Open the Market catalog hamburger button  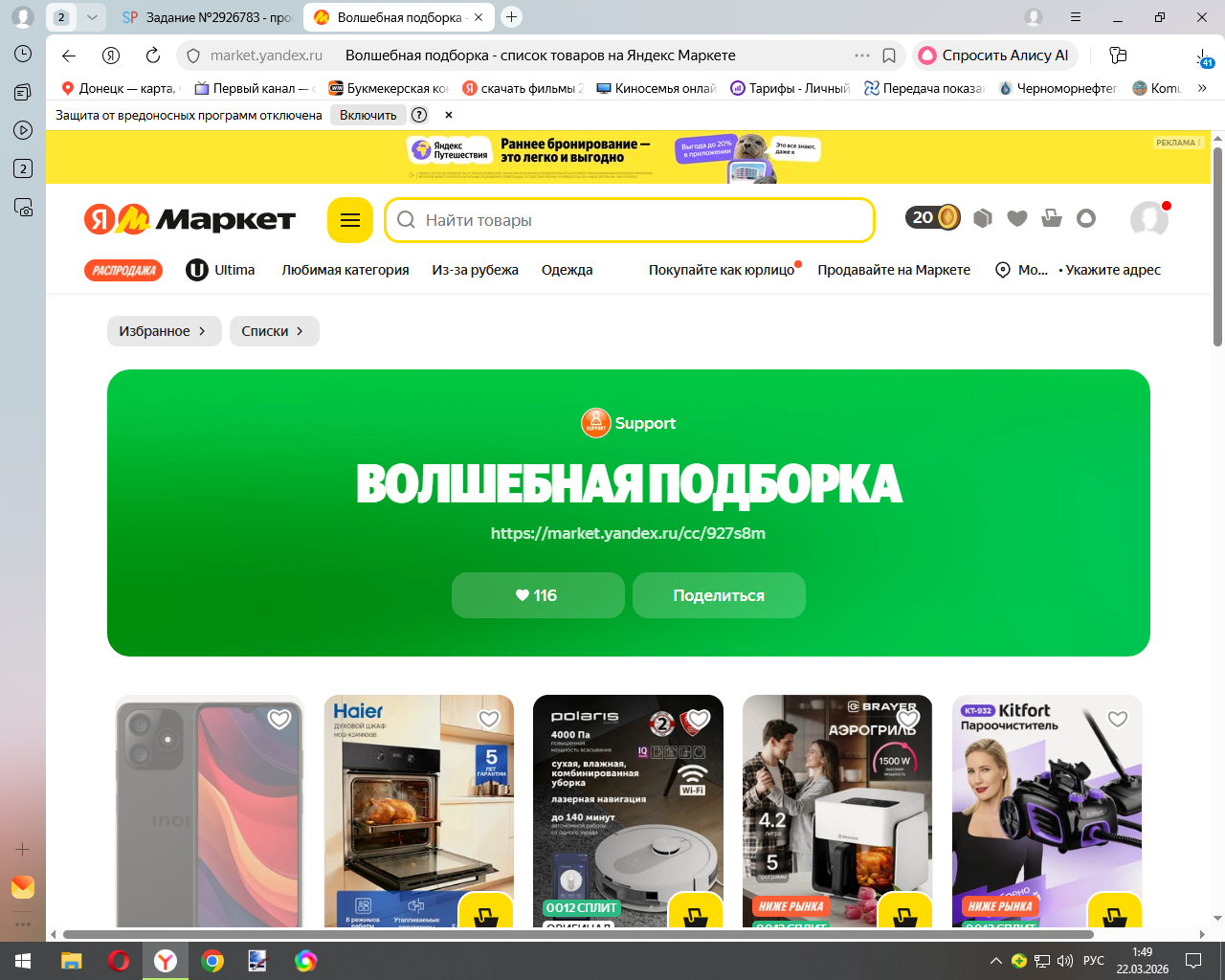pos(350,220)
